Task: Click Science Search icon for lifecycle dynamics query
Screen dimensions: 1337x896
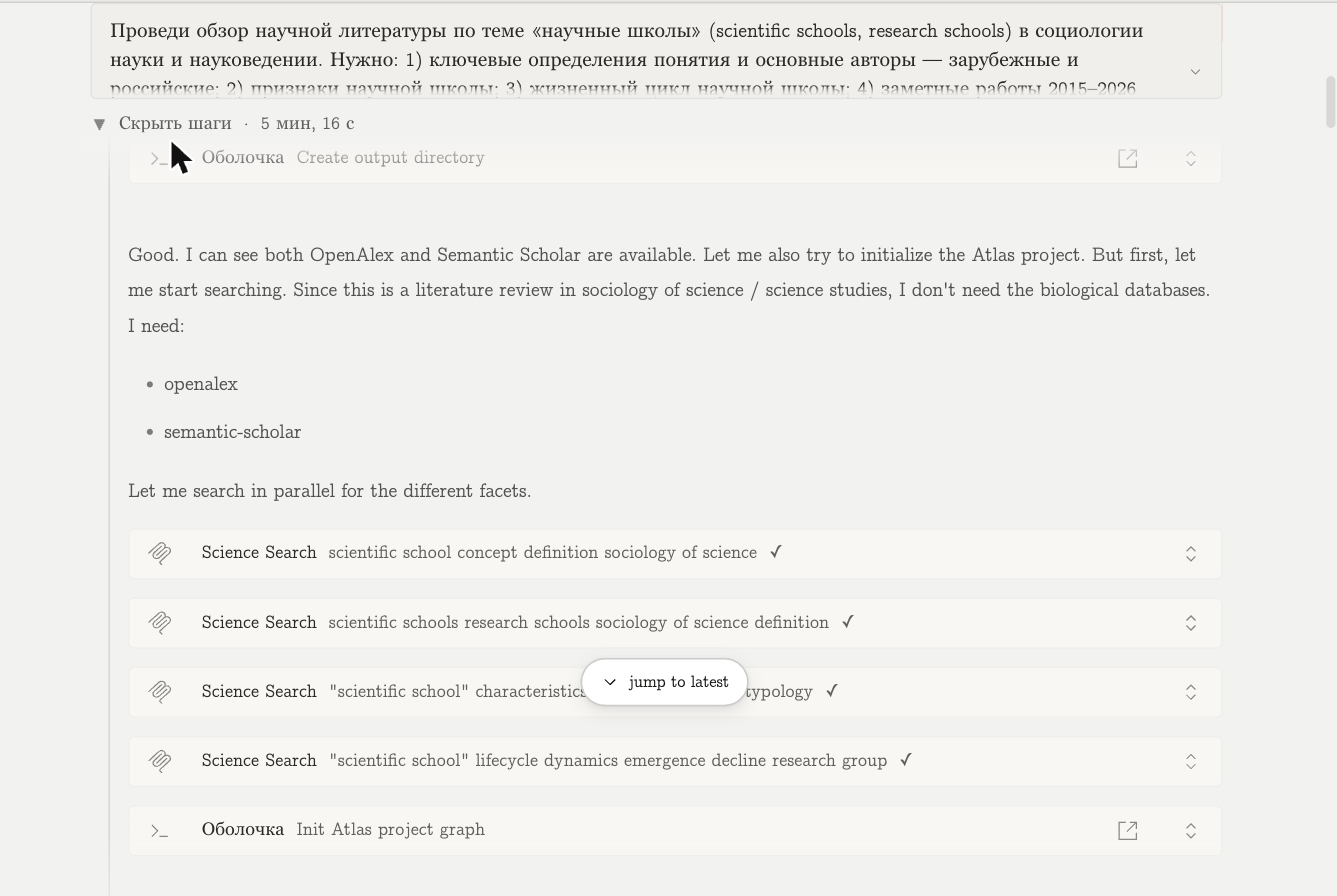Action: click(160, 760)
